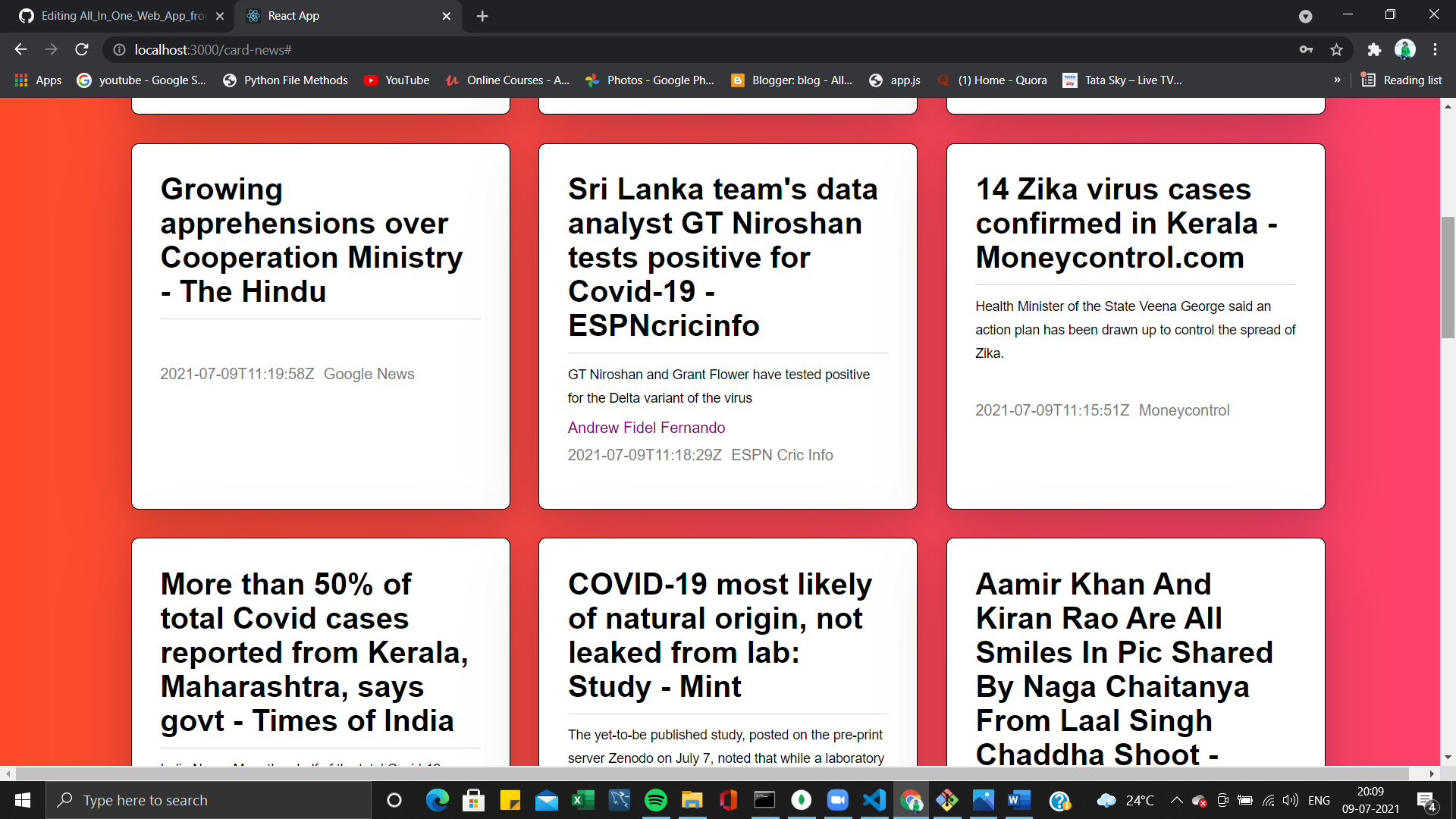Open the Chrome profile avatar
Viewport: 1456px width, 819px height.
(x=1405, y=49)
